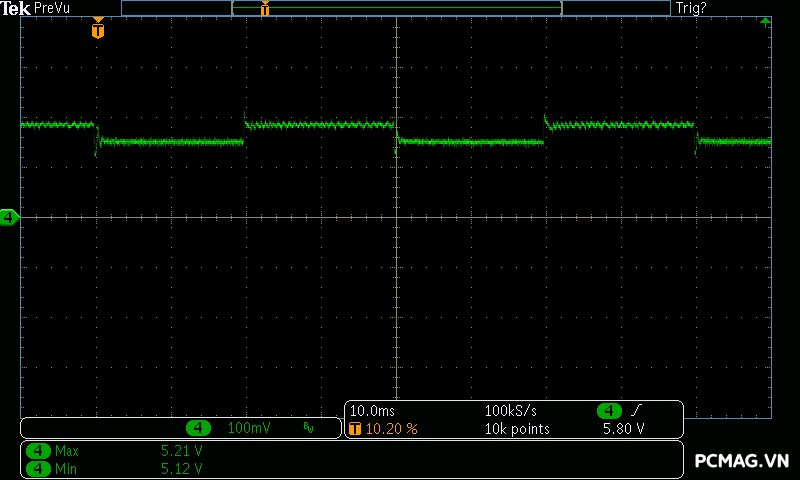800x480 pixels.
Task: Click the Trig? trigger status indicator
Action: (690, 8)
